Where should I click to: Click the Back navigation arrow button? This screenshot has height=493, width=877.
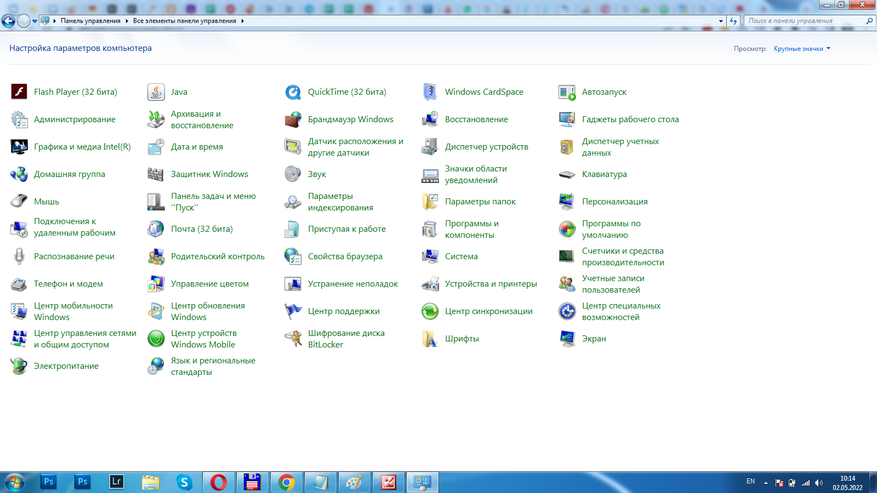coord(9,20)
